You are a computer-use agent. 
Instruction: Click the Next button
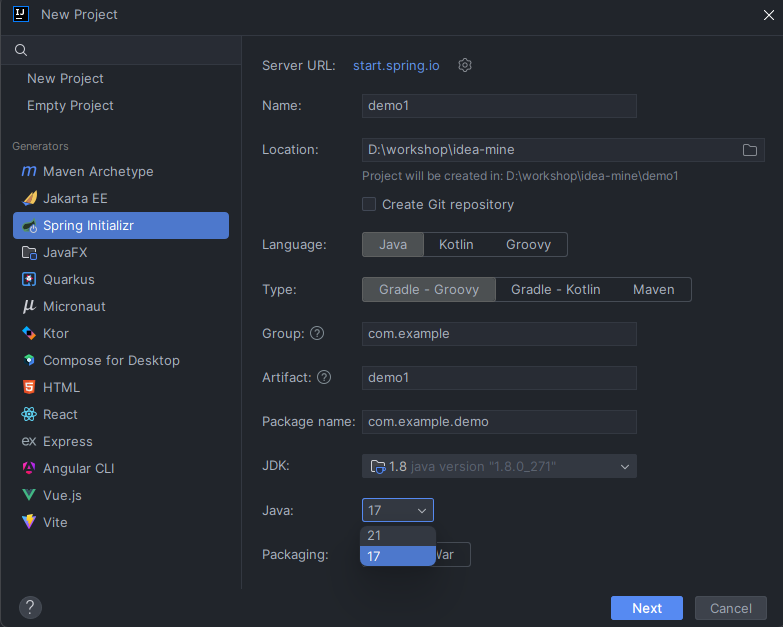pos(646,608)
